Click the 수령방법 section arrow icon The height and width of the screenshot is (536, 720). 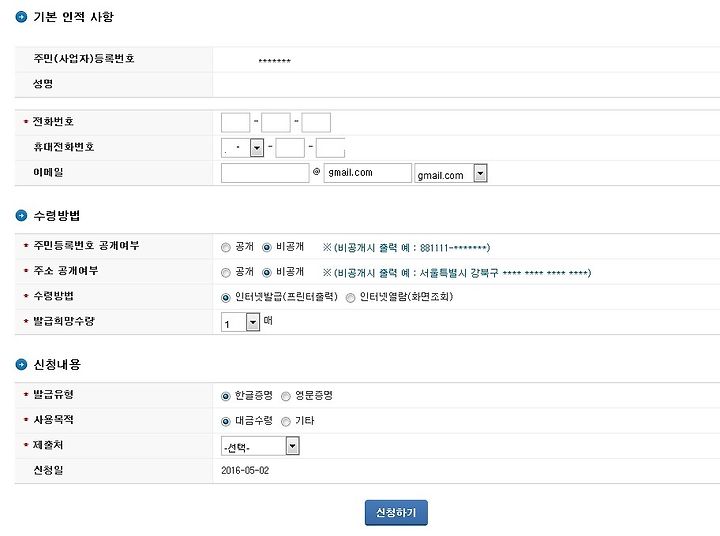(x=21, y=215)
